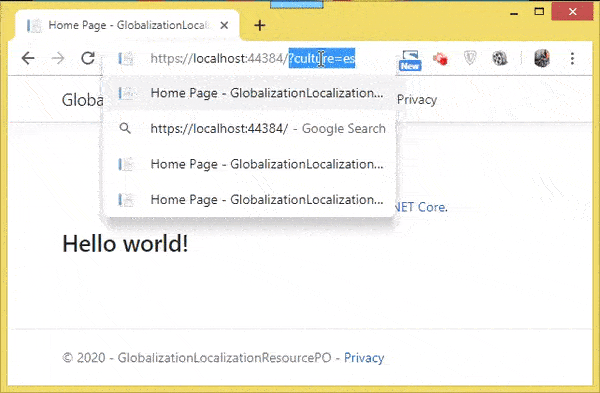Image resolution: width=600 pixels, height=393 pixels.
Task: Close the Home Page browser tab
Action: click(x=224, y=25)
